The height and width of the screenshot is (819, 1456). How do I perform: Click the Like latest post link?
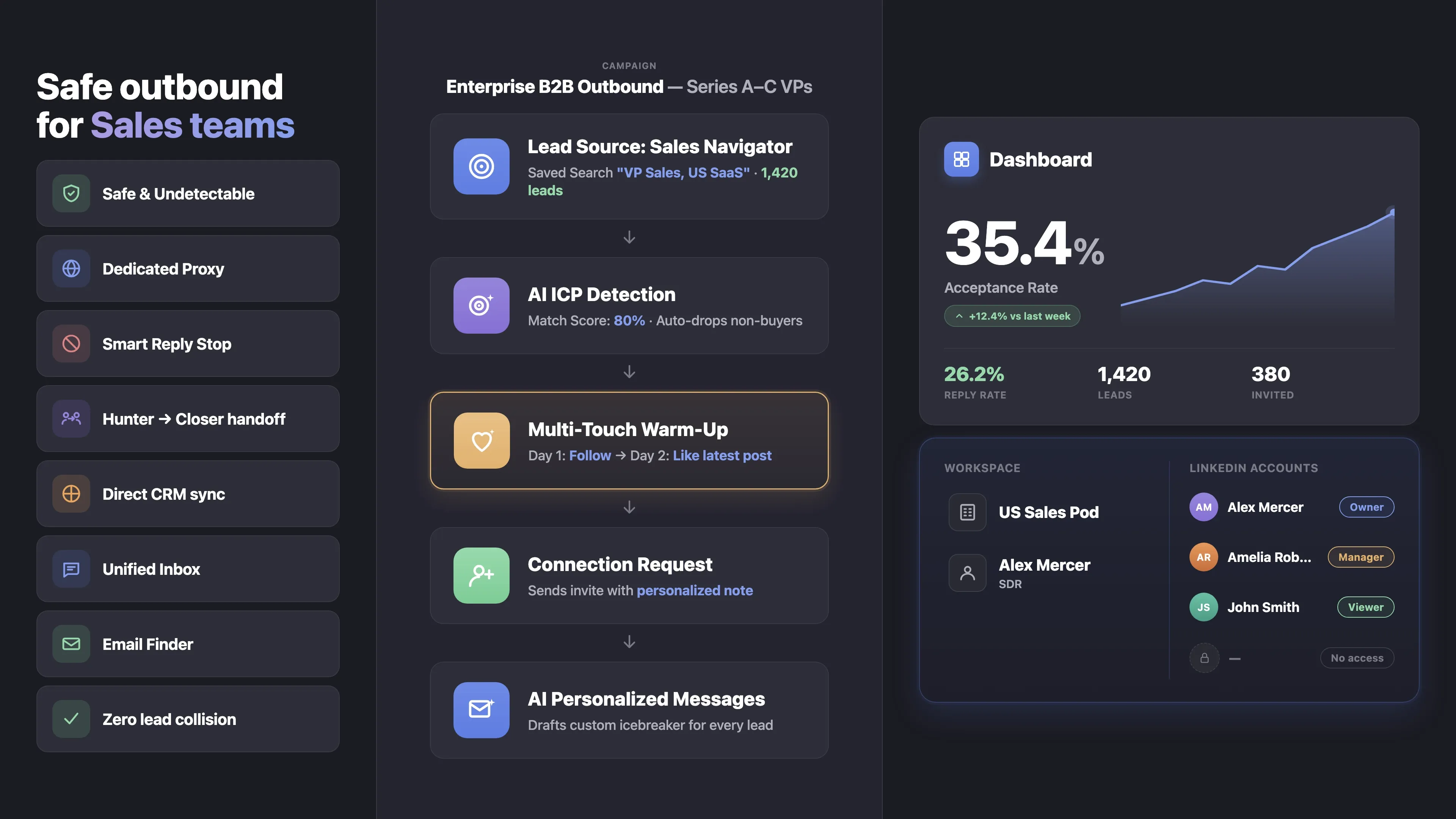722,456
